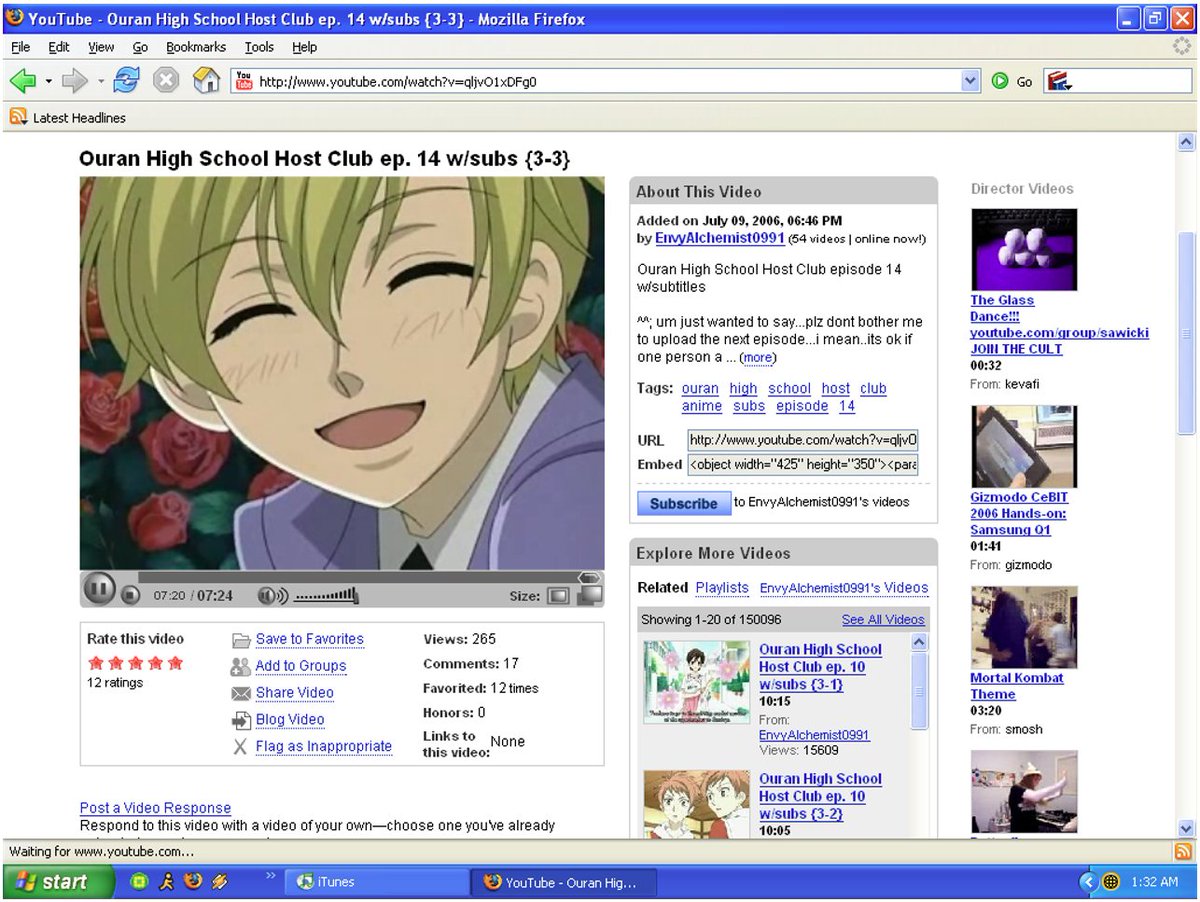Viewport: 1200px width, 902px height.
Task: Open the Help menu
Action: (x=304, y=47)
